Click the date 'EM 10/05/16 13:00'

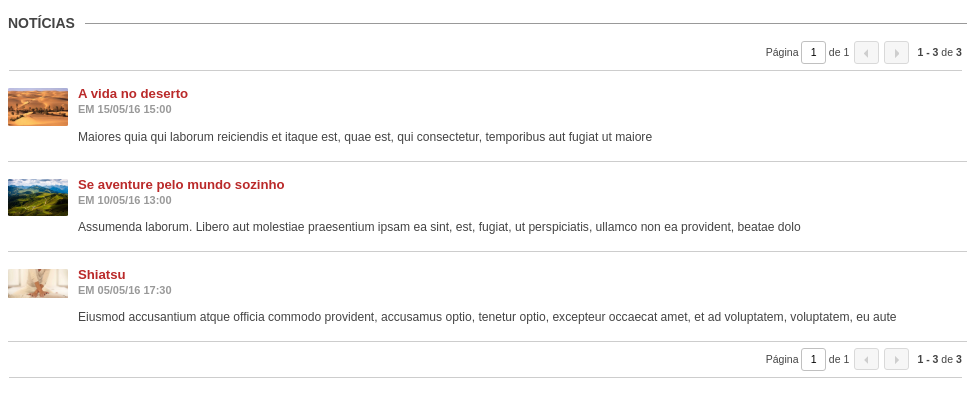tap(125, 200)
